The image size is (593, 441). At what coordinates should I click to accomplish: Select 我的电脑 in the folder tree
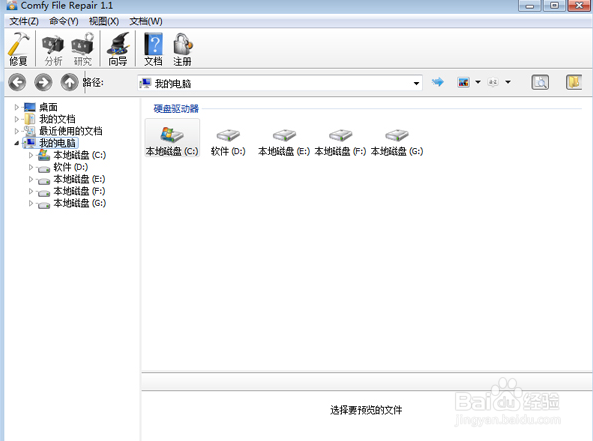57,143
